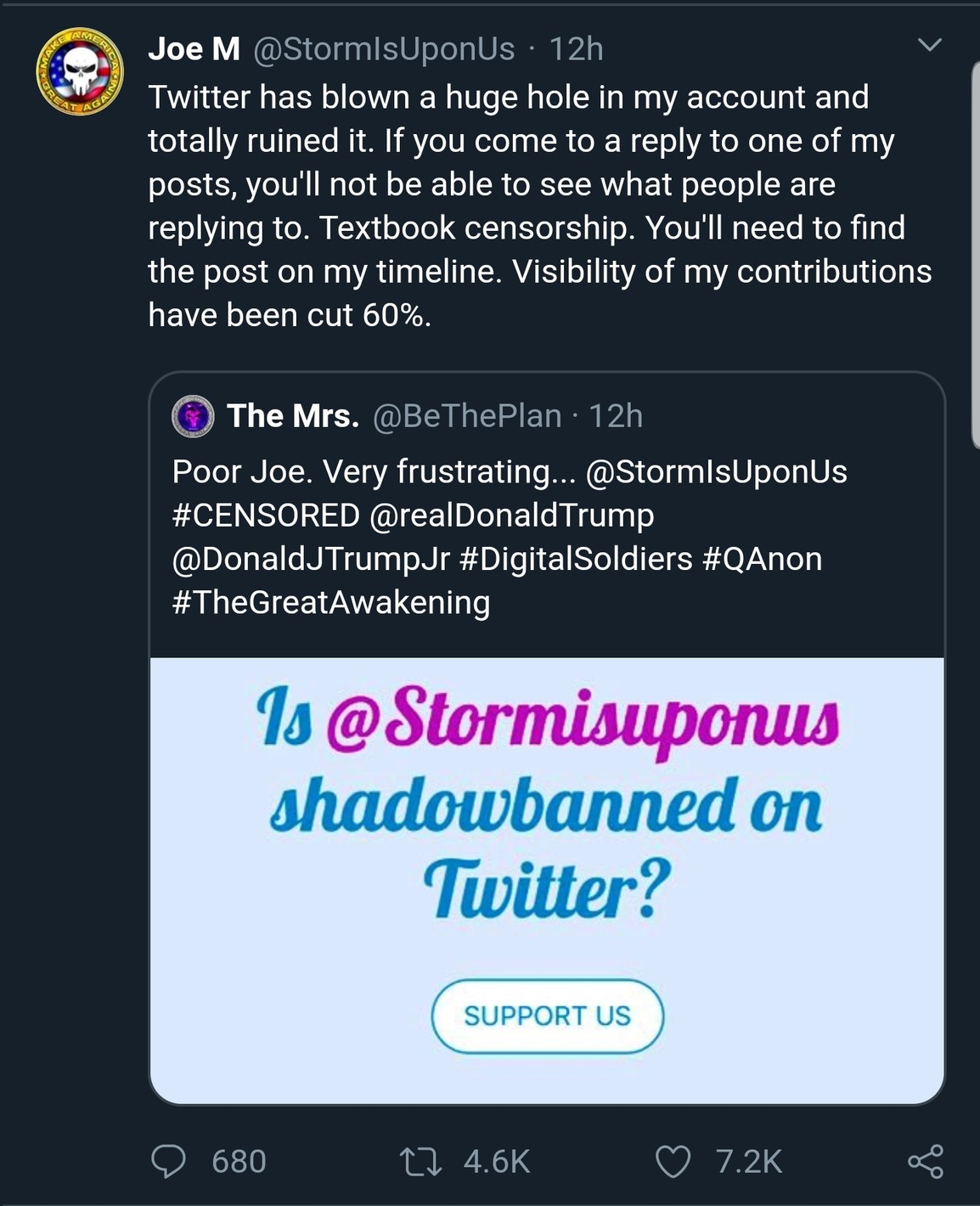Visit the @StormIsUponUs handle in header
This screenshot has width=980, height=1206.
(384, 49)
